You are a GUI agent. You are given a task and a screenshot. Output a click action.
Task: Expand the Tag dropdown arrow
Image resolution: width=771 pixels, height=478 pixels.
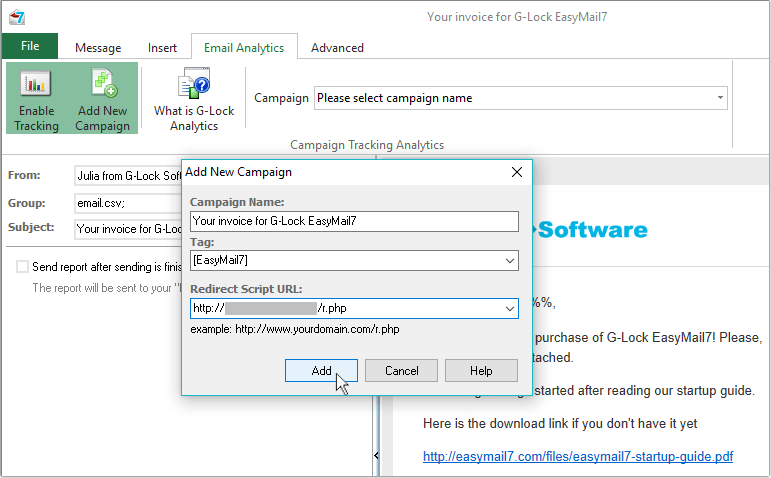510,261
